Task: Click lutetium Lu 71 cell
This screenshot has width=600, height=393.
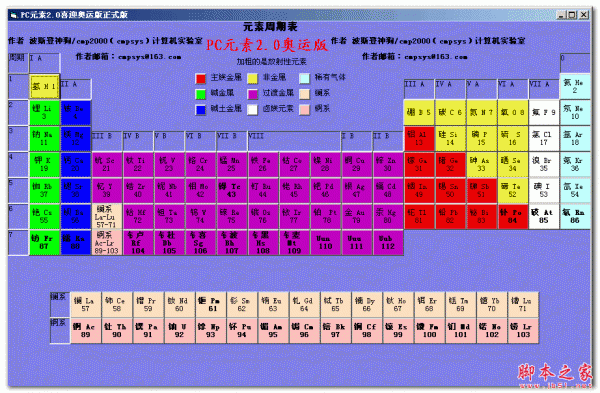Action: pyautogui.click(x=523, y=305)
